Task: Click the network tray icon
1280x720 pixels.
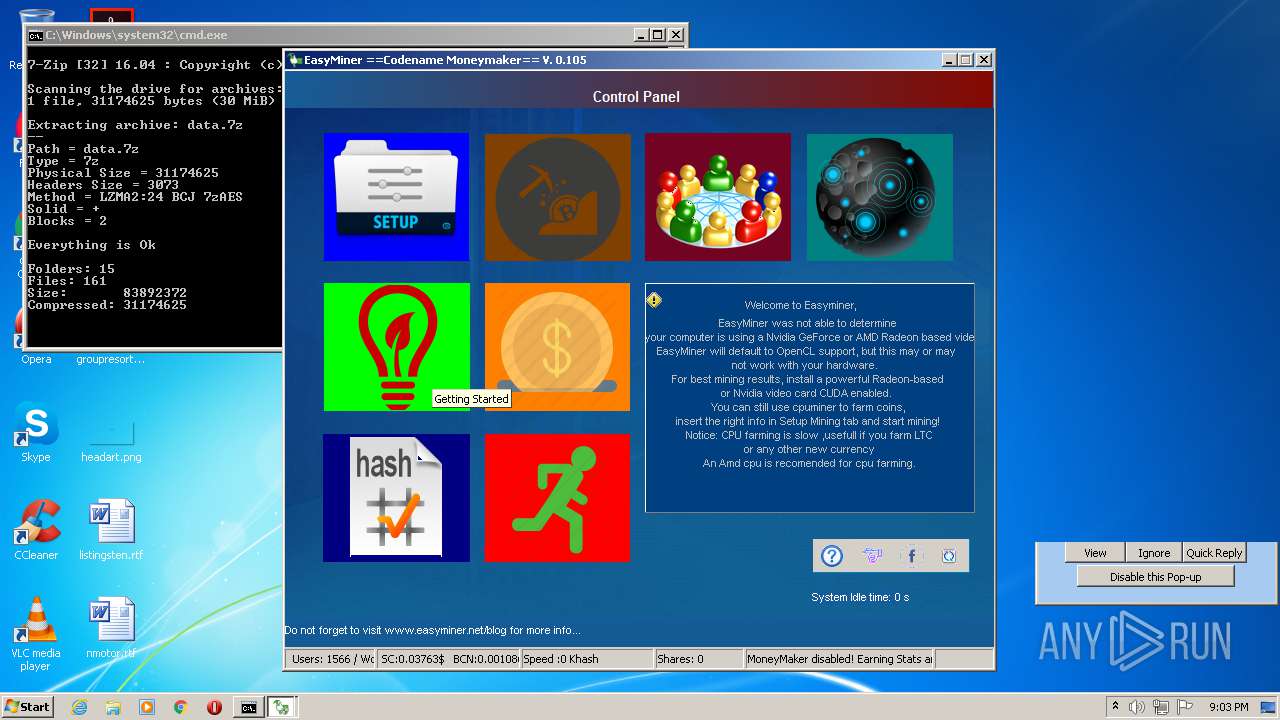Action: coord(1160,707)
